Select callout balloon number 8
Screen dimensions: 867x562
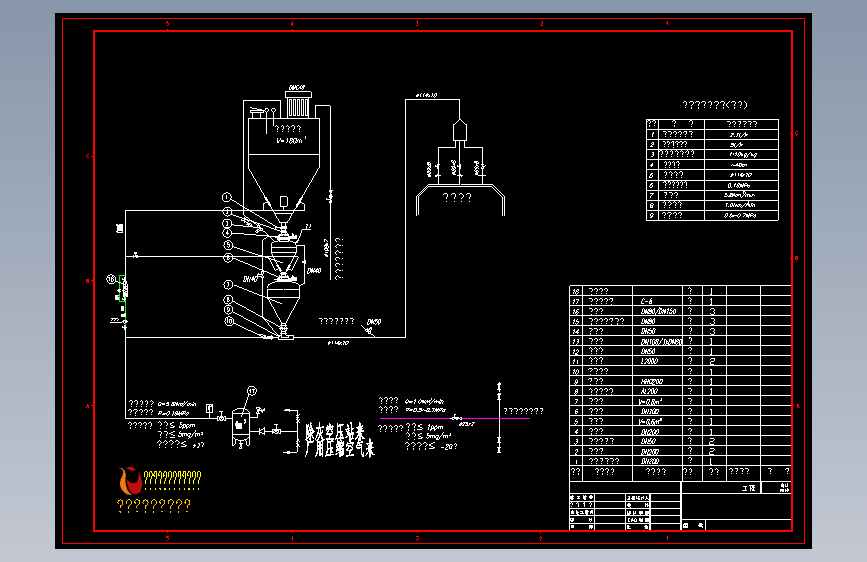click(228, 300)
